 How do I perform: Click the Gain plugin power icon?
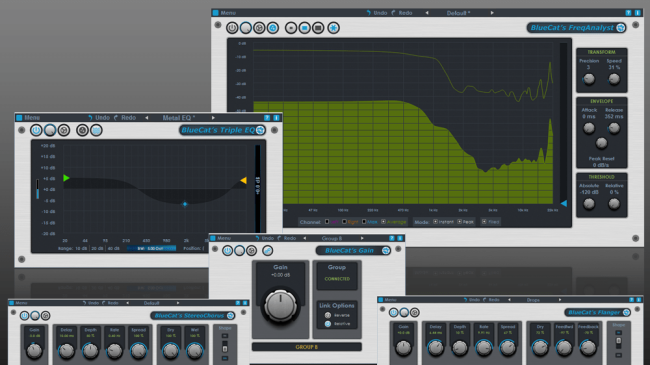(x=227, y=251)
